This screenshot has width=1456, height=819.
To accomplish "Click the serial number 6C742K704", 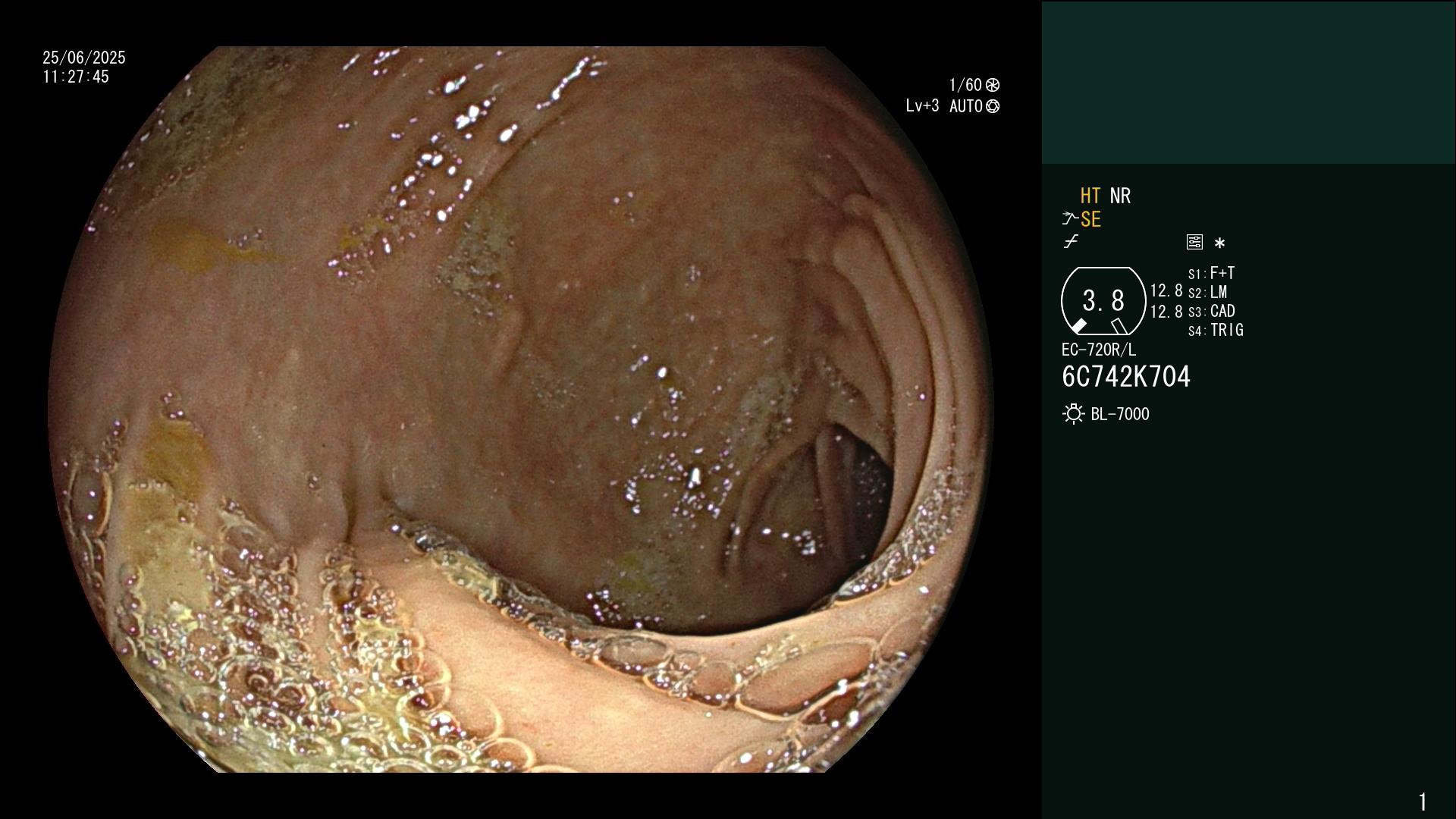I will pyautogui.click(x=1126, y=377).
